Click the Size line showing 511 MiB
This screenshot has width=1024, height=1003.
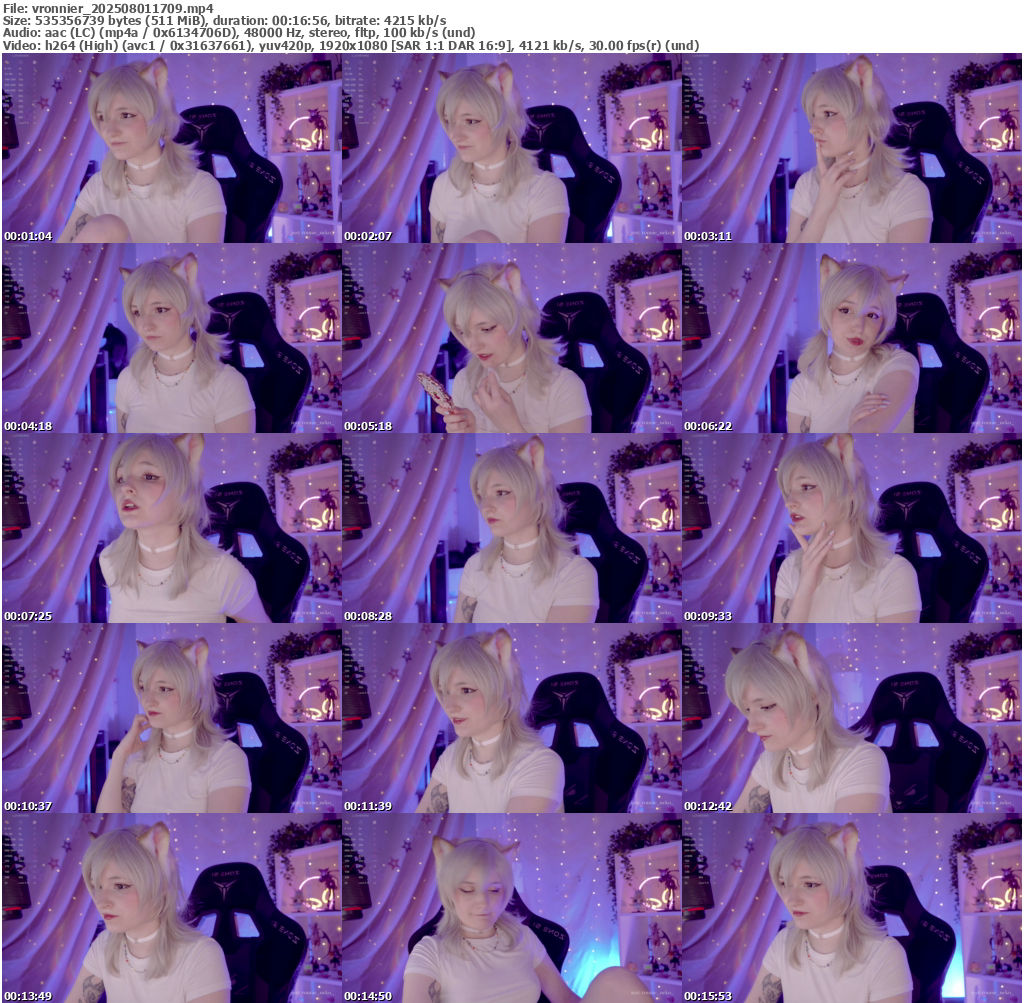click(225, 21)
